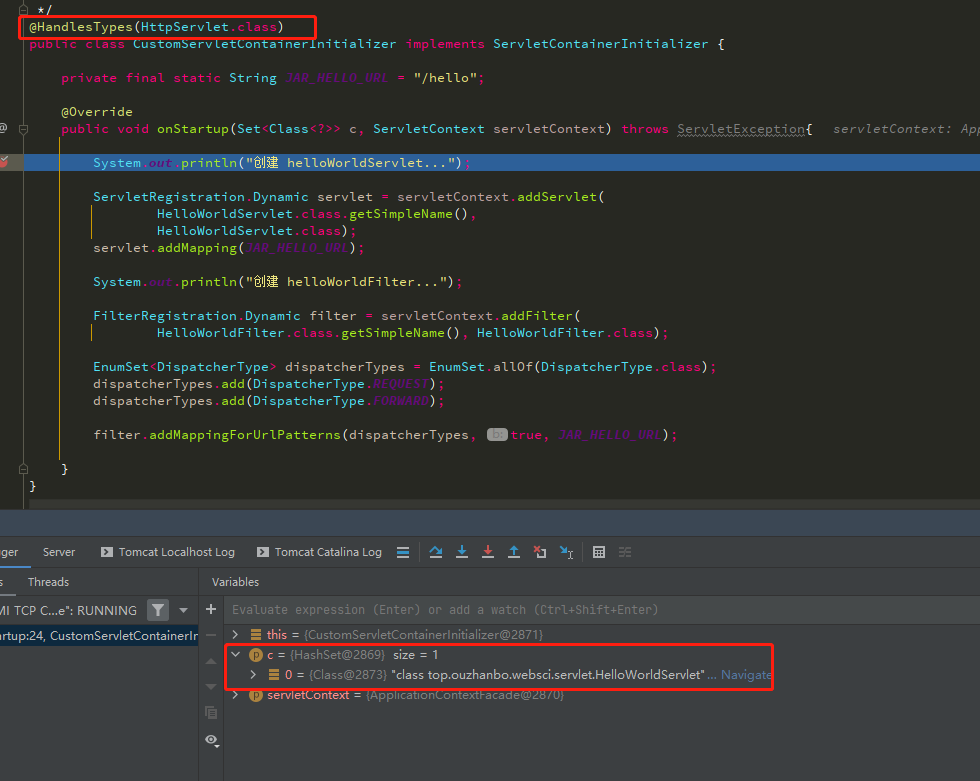Open the eye icon view options in Variables

pos(212,740)
